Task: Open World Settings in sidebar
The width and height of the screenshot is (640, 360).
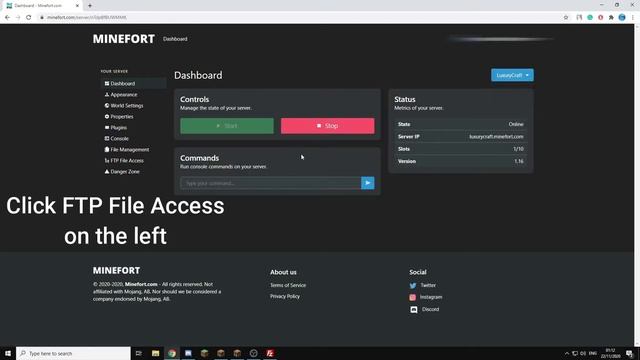Action: pyautogui.click(x=124, y=106)
